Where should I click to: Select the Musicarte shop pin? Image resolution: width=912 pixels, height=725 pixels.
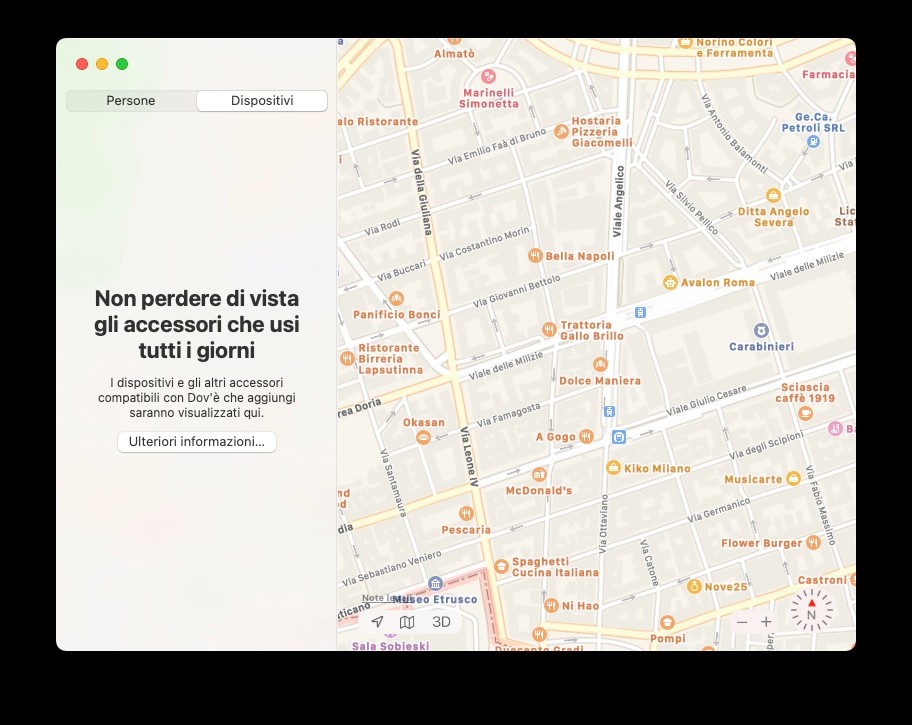(x=793, y=478)
